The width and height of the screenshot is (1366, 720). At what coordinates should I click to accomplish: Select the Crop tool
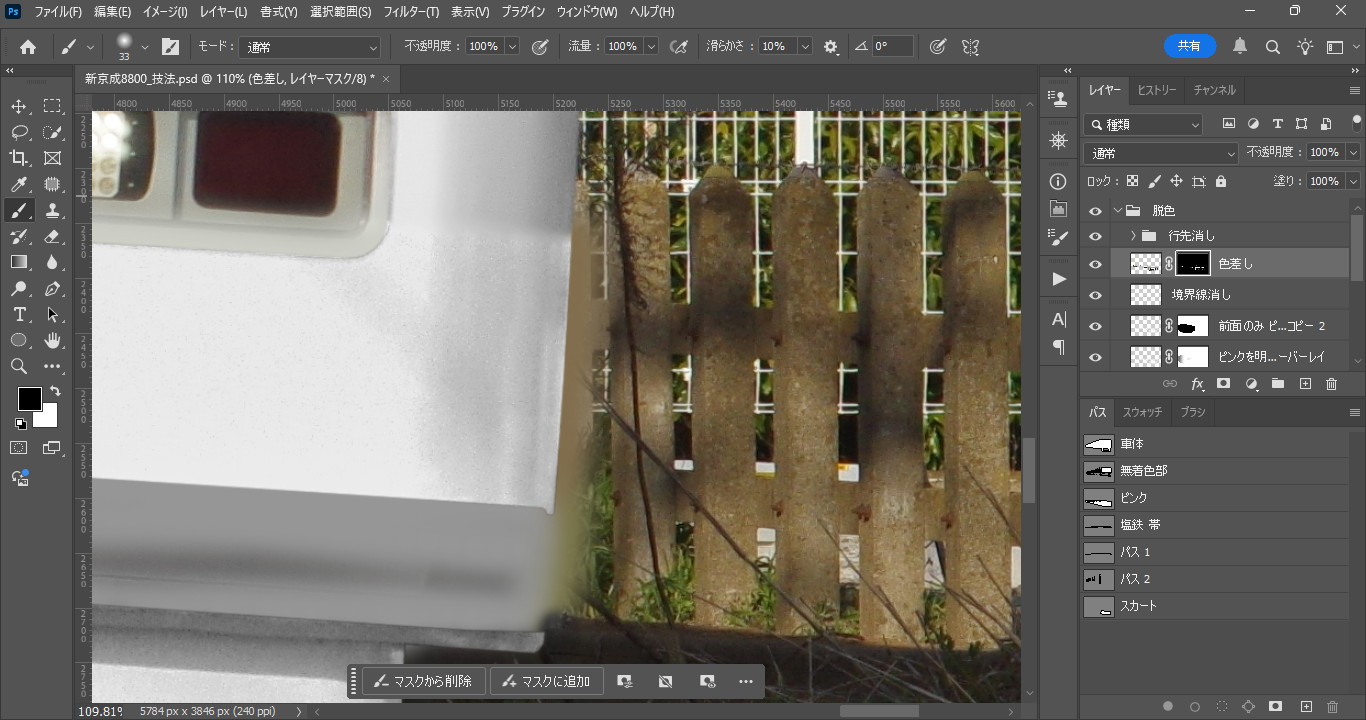tap(19, 158)
